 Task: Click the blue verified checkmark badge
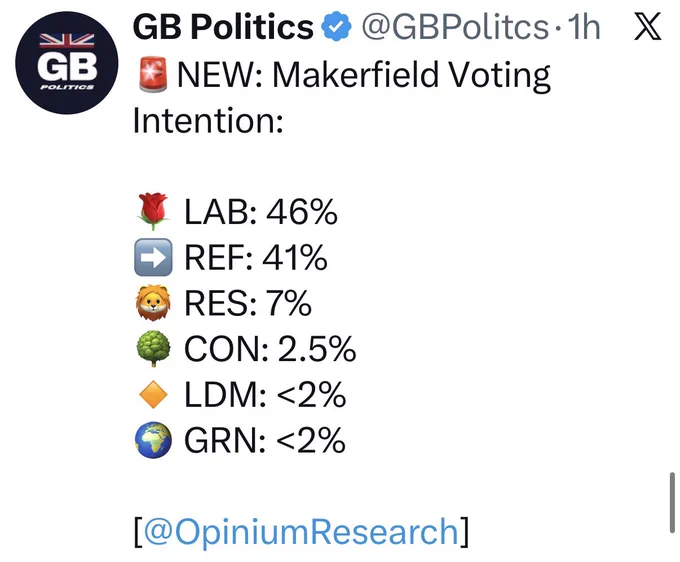click(336, 27)
